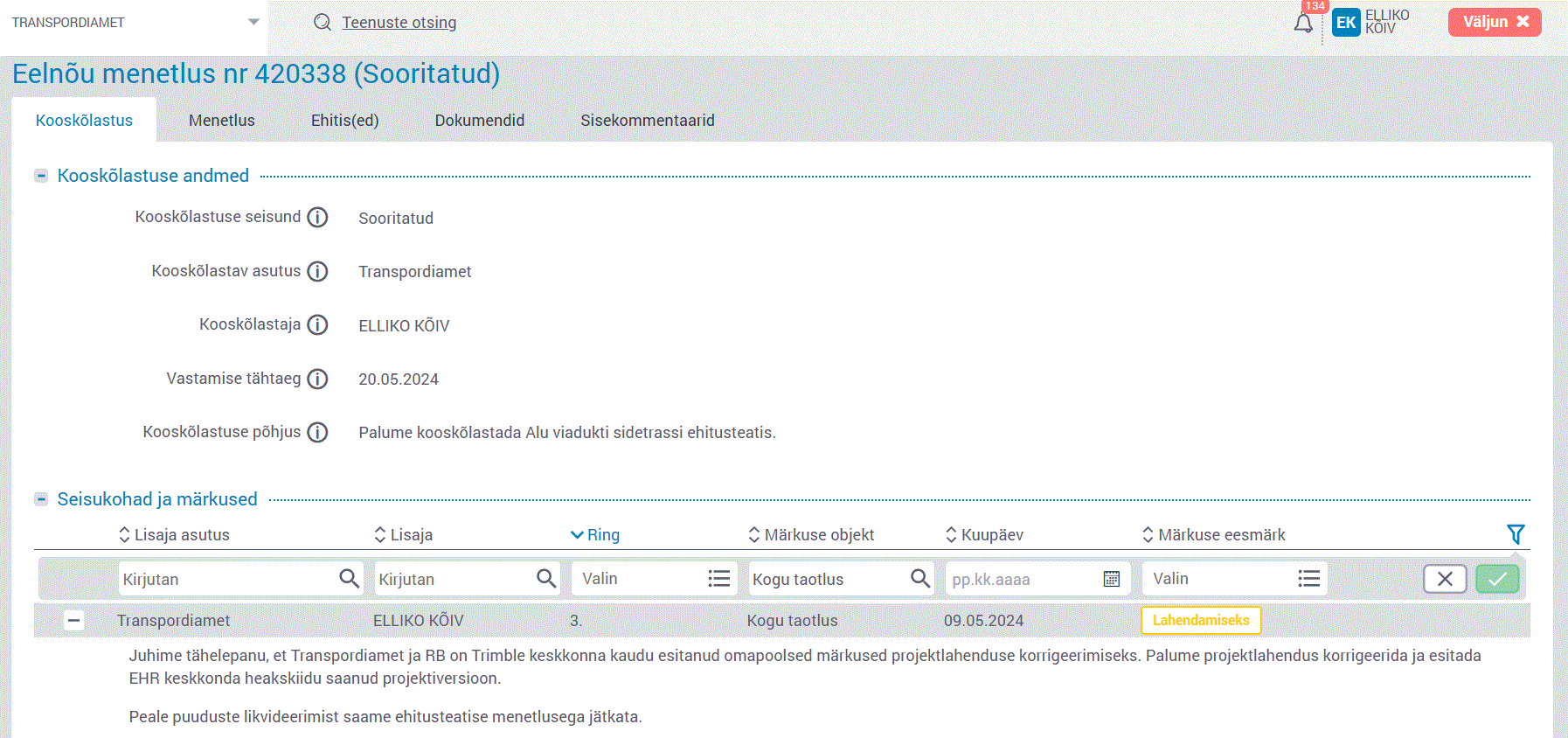The height and width of the screenshot is (738, 1568).
Task: Open list icon in Märkuse eesmärk filter
Action: tap(1309, 579)
